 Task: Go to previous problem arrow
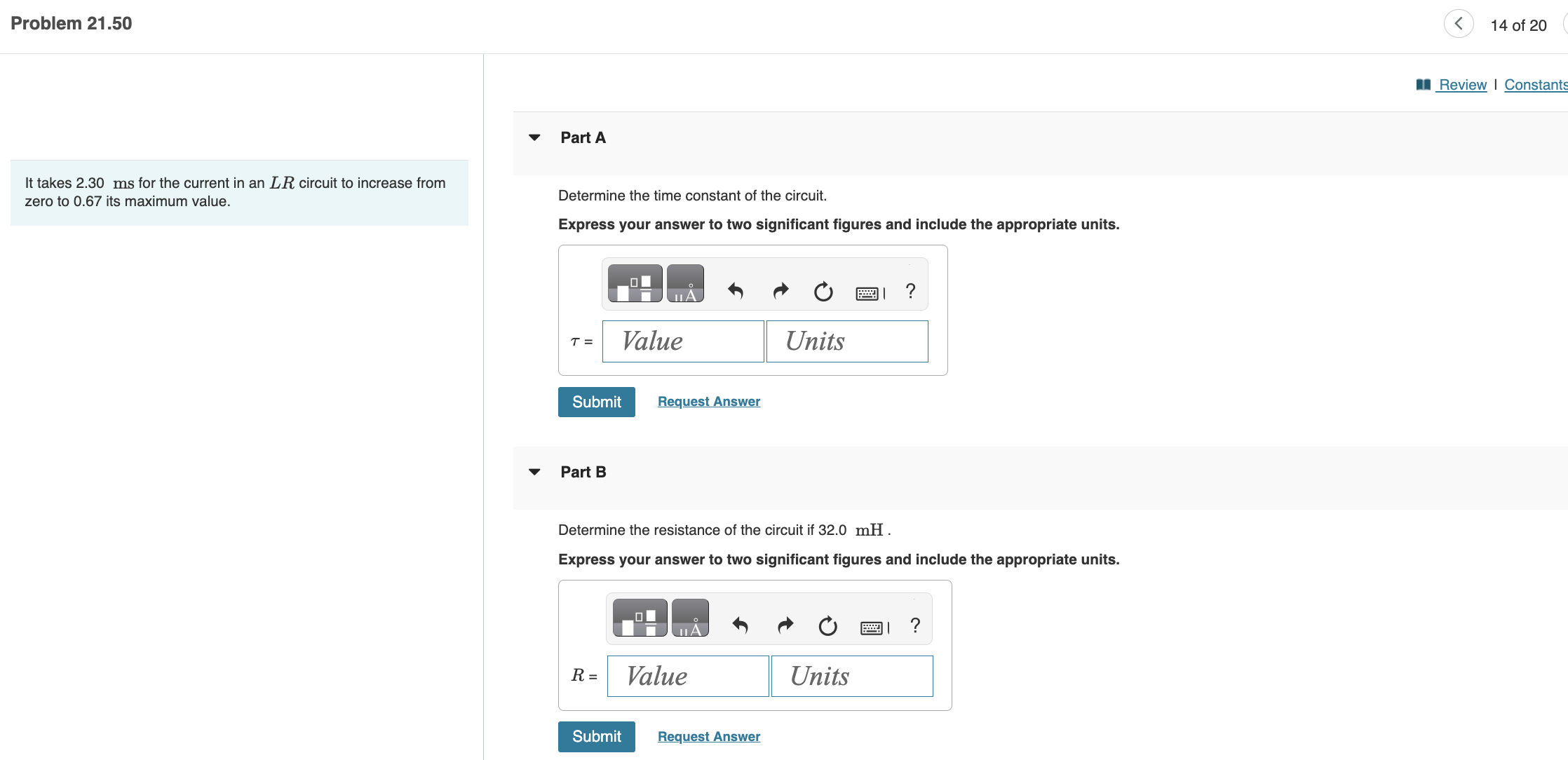coord(1459,24)
